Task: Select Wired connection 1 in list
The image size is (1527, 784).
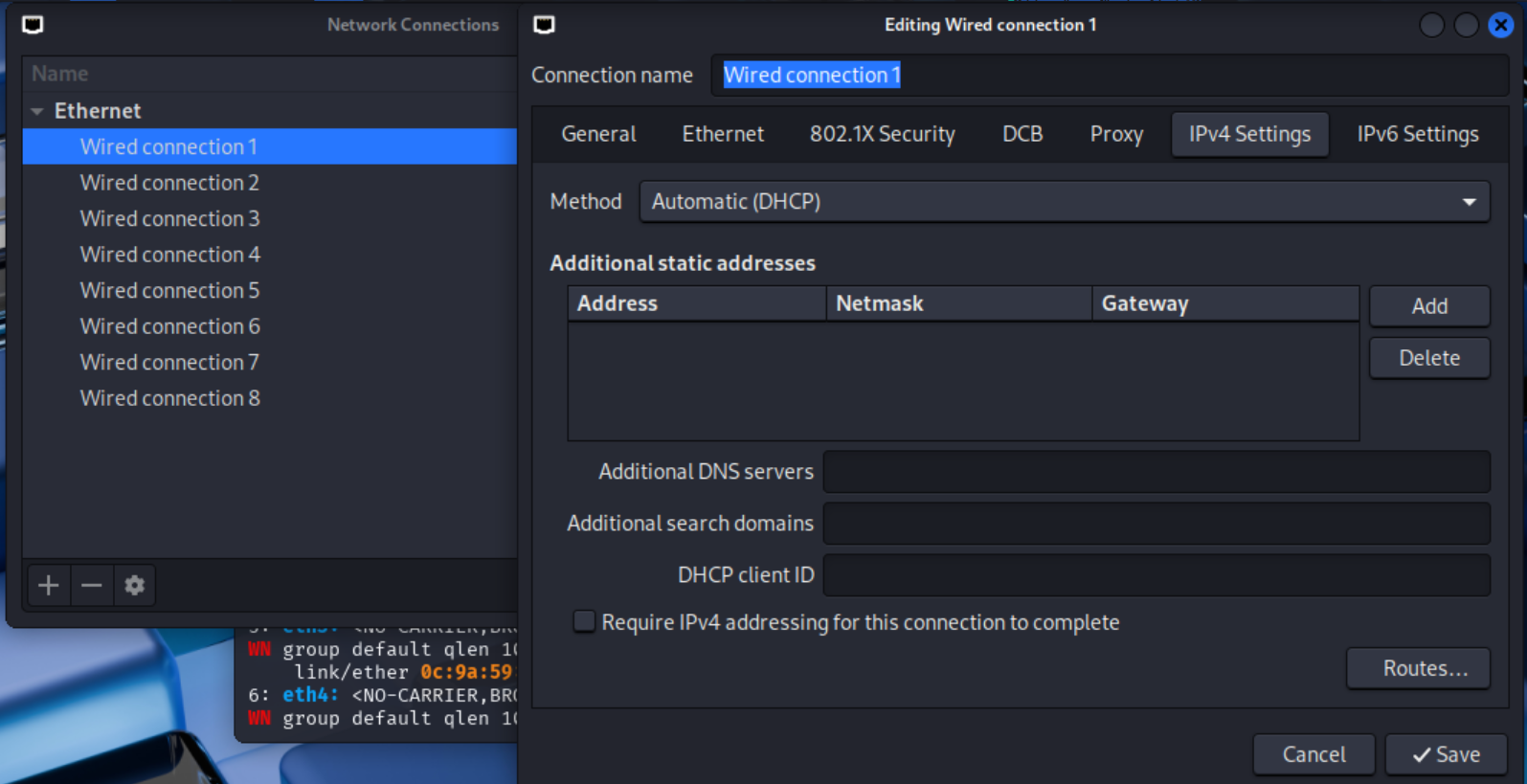Action: [270, 146]
